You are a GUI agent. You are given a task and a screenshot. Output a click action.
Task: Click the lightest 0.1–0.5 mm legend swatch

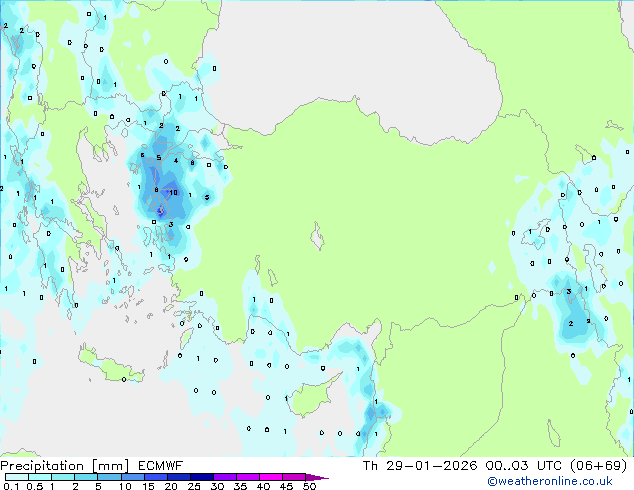click(17, 477)
